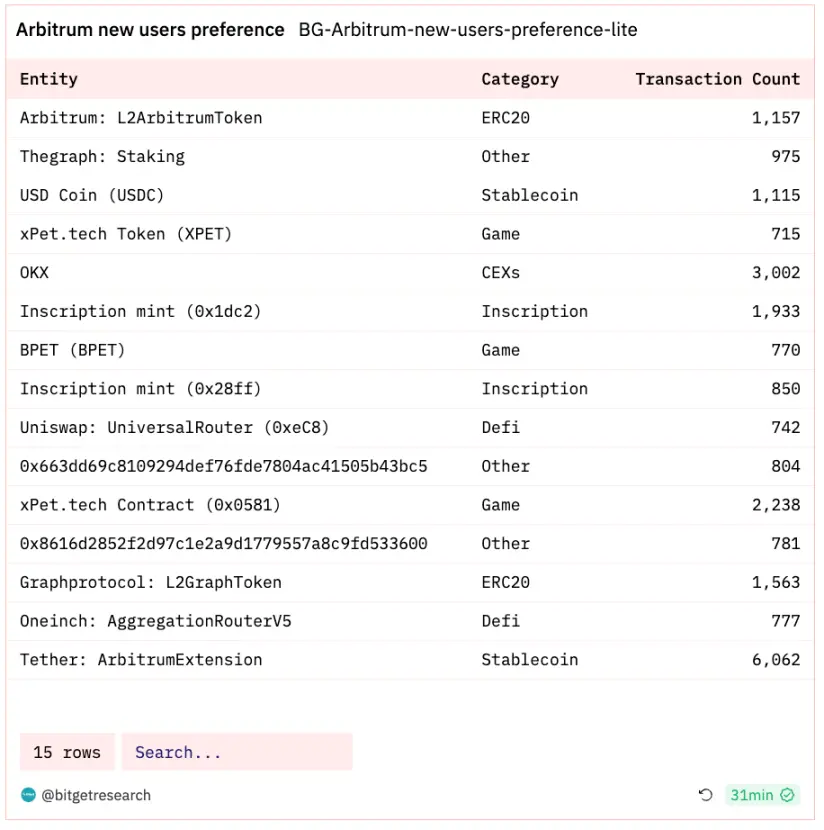Open the @bitgetresearch profile link
This screenshot has width=824, height=830.
pos(96,795)
